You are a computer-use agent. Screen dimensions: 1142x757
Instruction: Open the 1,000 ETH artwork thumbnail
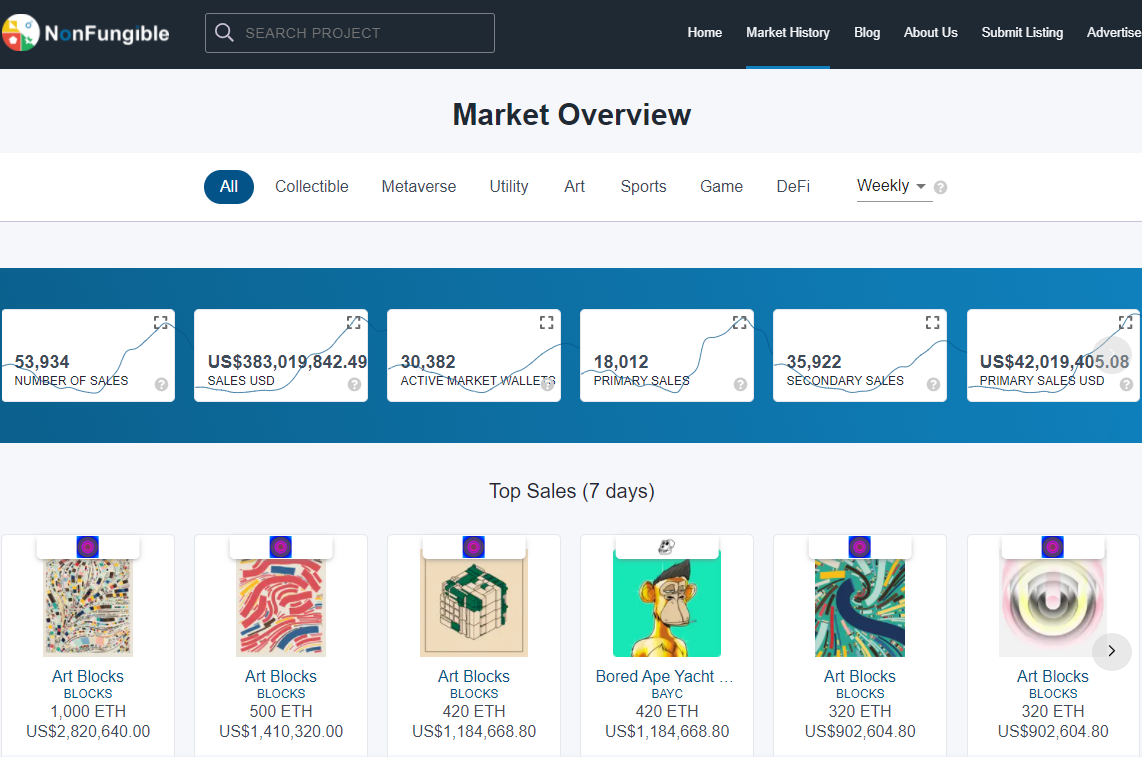coord(87,608)
